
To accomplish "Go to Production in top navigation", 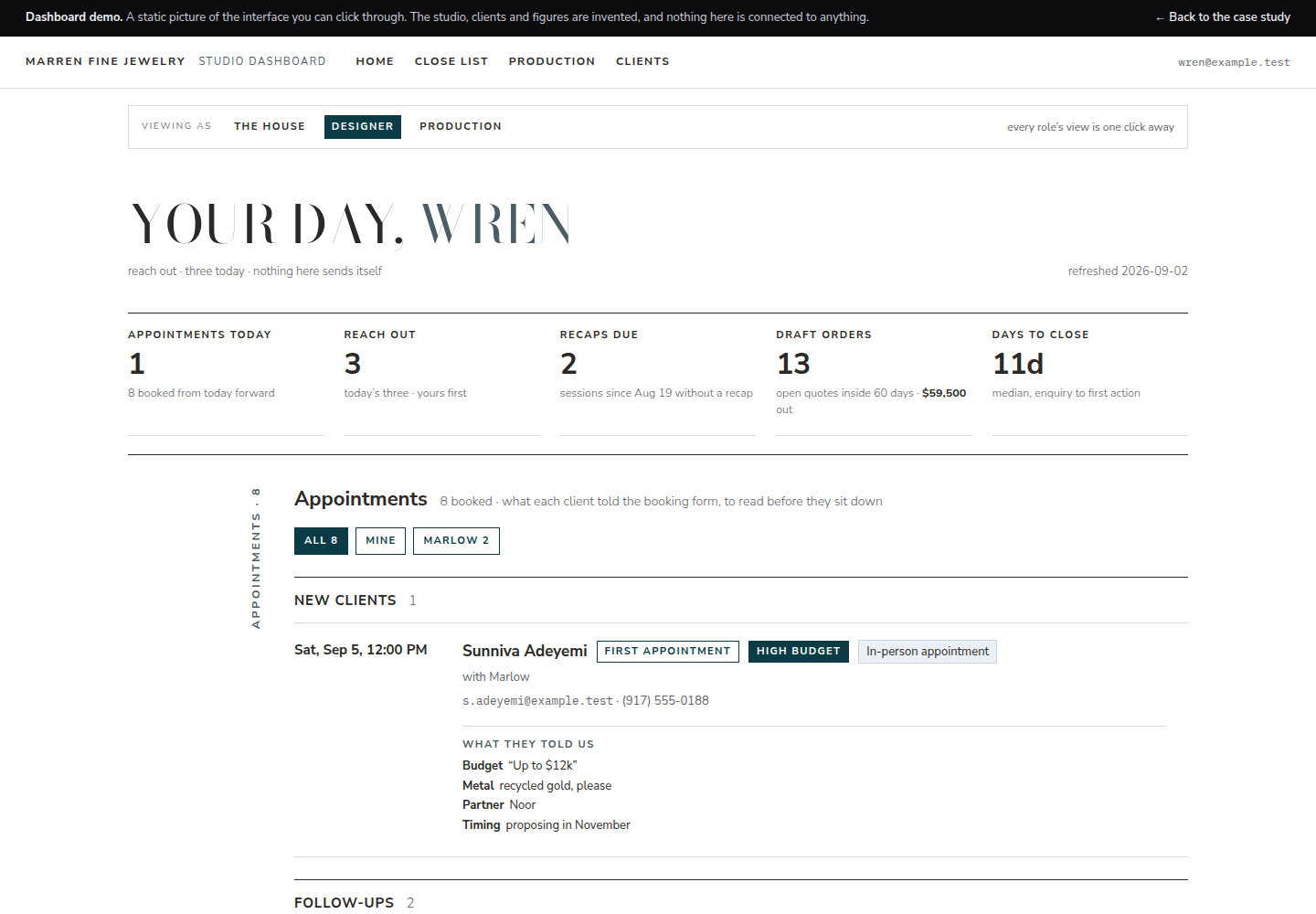I will (552, 61).
